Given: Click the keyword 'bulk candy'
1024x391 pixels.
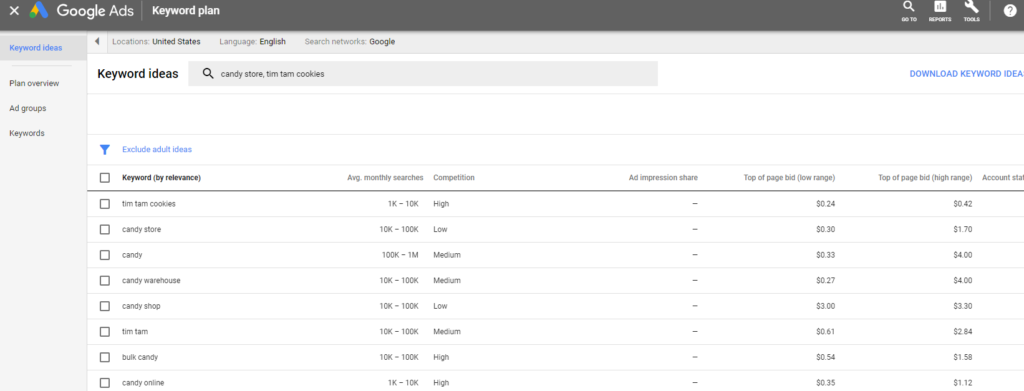Looking at the screenshot, I should coord(140,357).
